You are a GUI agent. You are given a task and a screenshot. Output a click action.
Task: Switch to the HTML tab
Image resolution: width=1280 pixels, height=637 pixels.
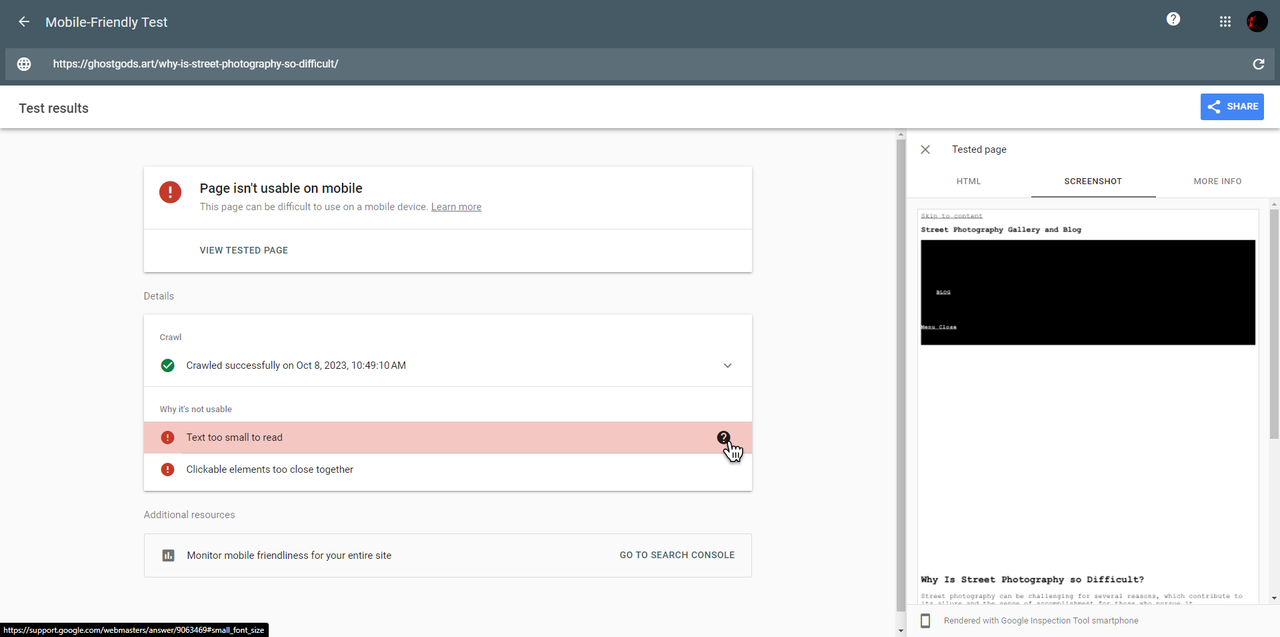[x=969, y=181]
